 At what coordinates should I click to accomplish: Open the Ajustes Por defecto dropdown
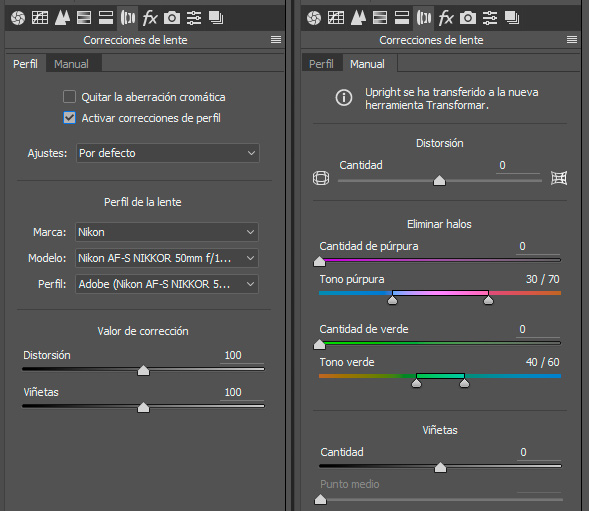[x=168, y=153]
